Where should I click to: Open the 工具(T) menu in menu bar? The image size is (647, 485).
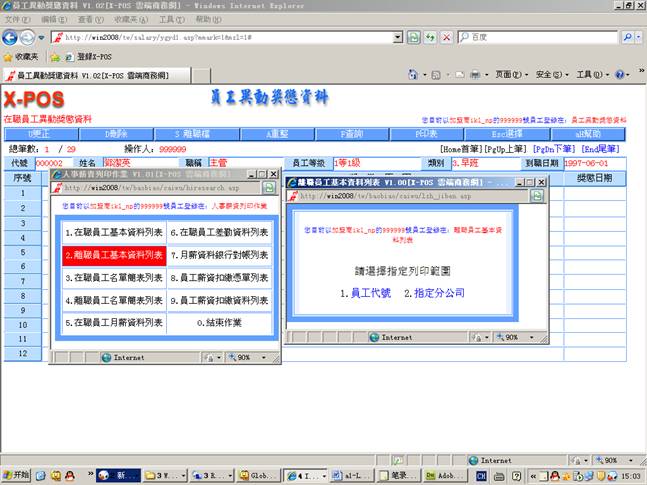tap(172, 19)
